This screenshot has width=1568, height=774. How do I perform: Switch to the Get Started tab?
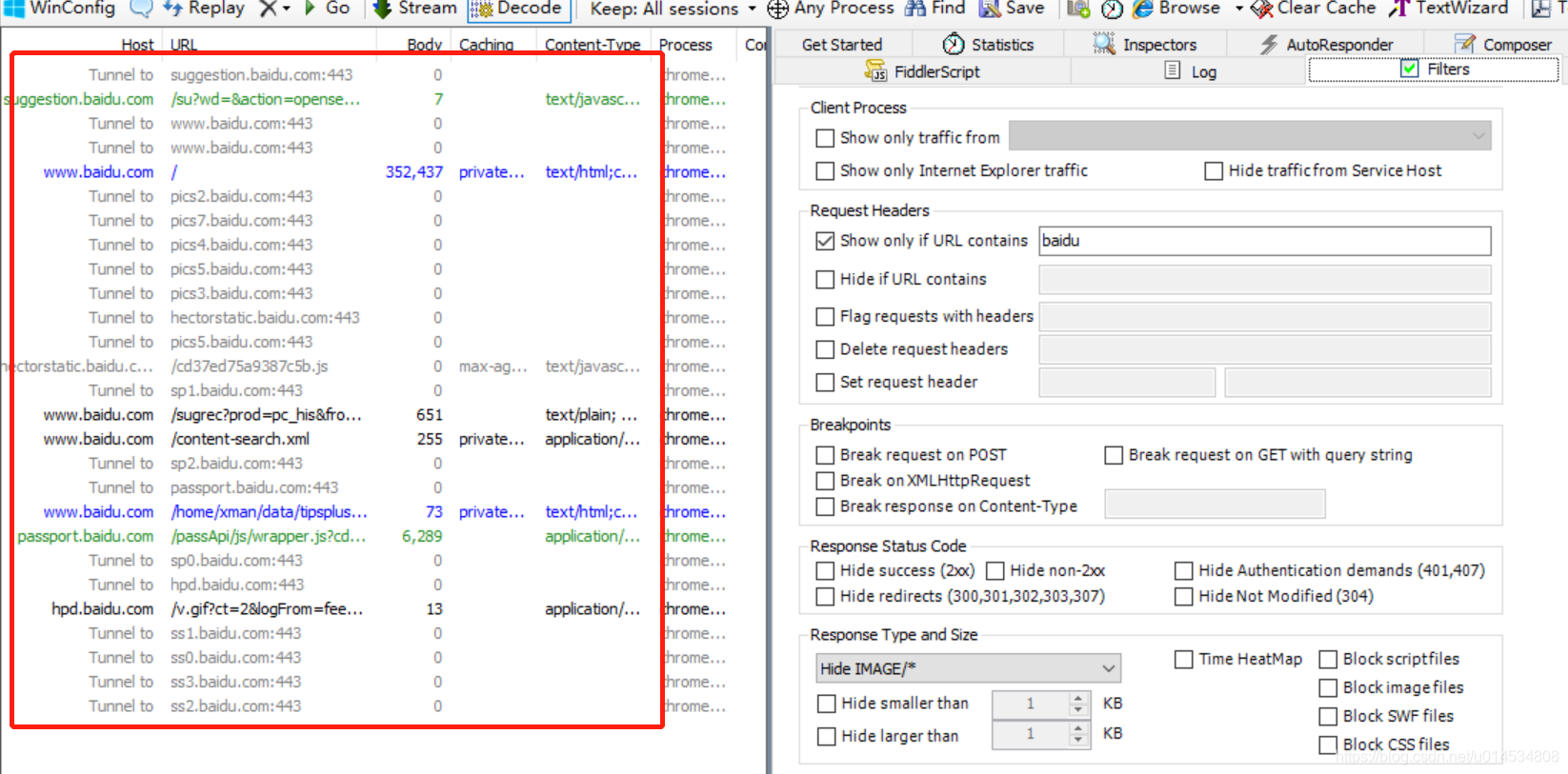(842, 44)
